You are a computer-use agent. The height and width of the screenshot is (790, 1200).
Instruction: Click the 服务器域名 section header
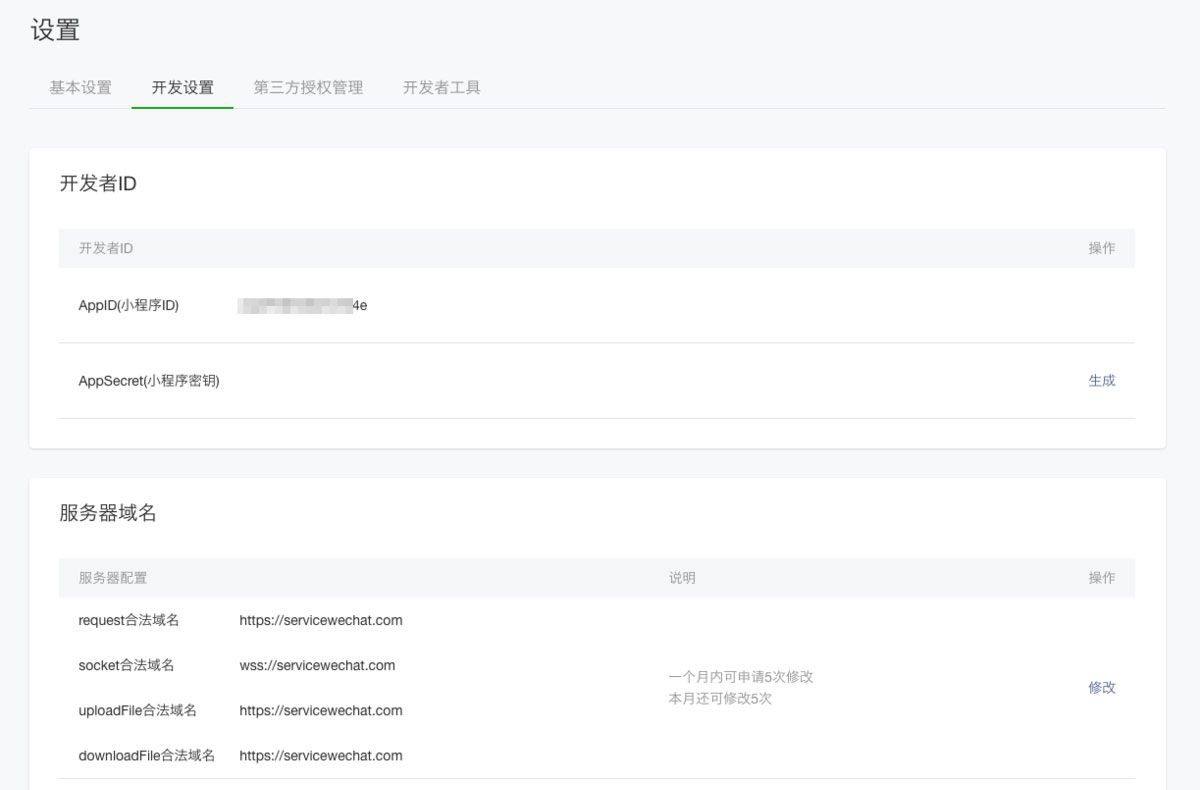[98, 512]
